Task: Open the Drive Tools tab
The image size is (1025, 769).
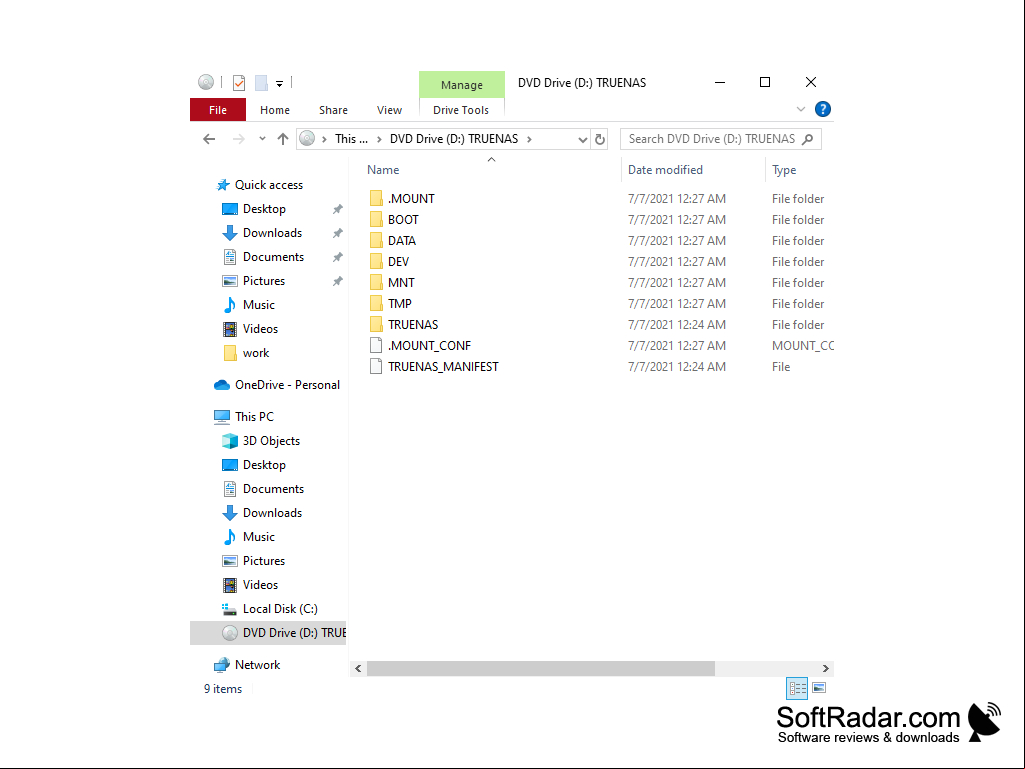Action: point(461,110)
